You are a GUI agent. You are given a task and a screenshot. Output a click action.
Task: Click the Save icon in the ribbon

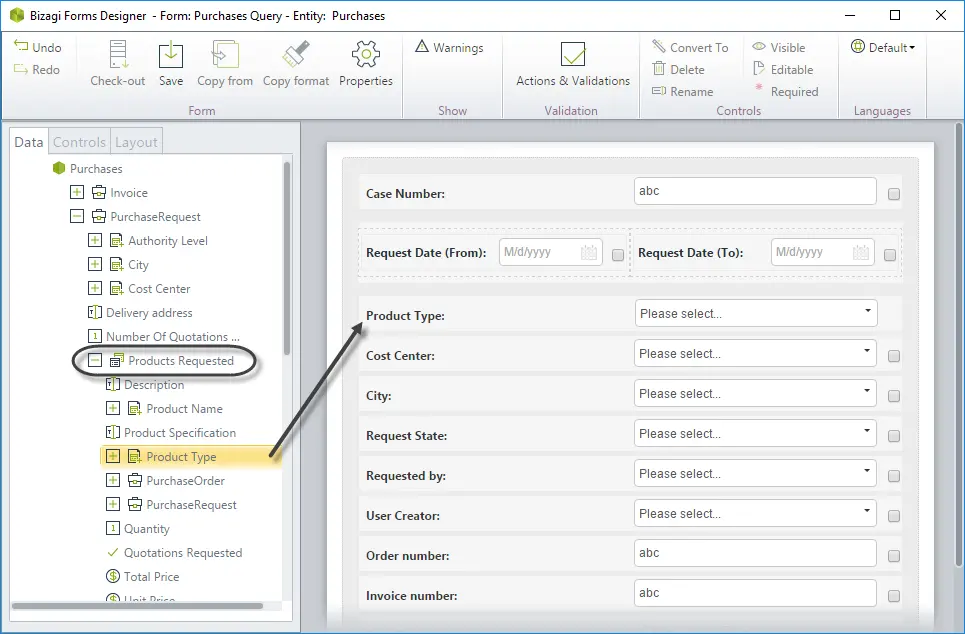pyautogui.click(x=170, y=55)
